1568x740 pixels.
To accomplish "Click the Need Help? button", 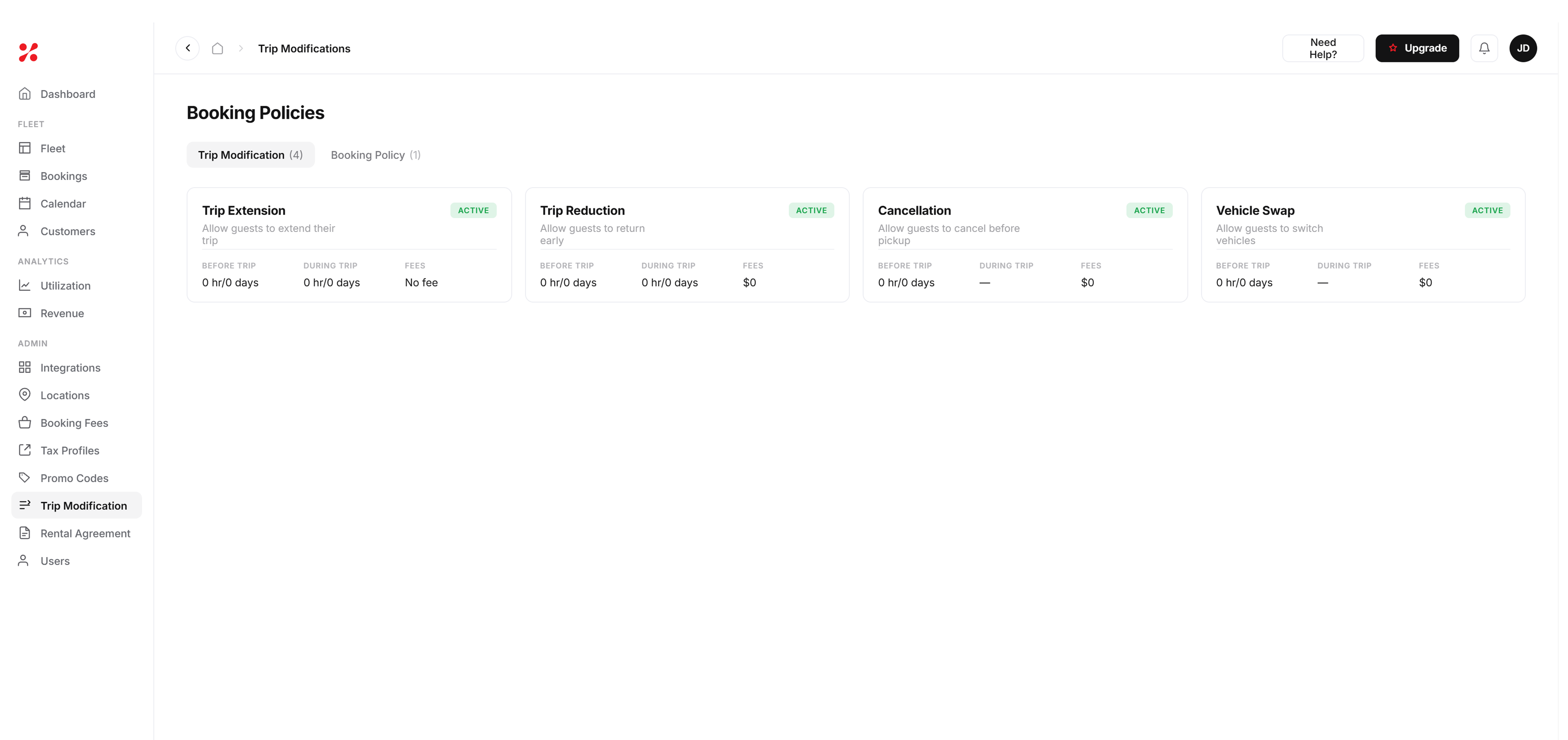I will (1323, 48).
